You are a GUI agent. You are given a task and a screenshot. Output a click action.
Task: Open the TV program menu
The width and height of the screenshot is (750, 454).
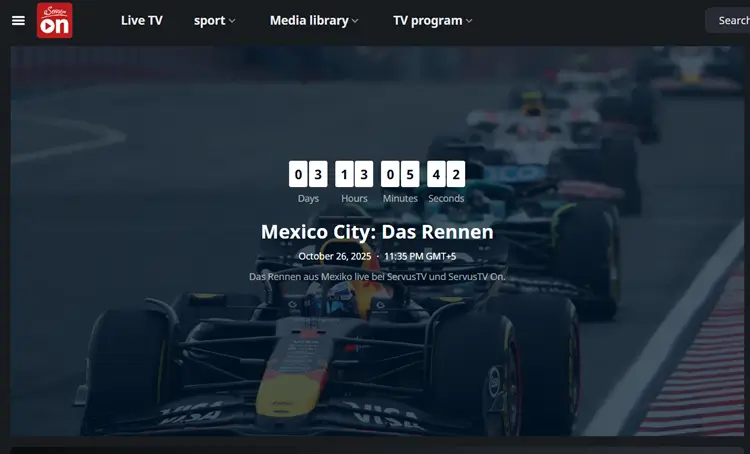click(x=427, y=20)
